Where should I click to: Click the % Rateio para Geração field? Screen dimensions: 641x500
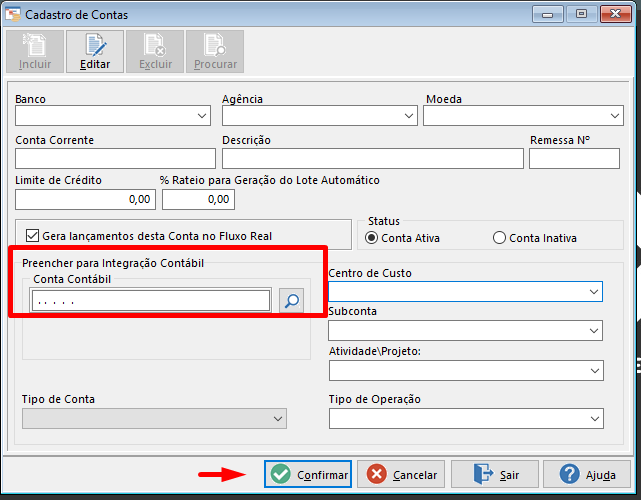[x=198, y=200]
